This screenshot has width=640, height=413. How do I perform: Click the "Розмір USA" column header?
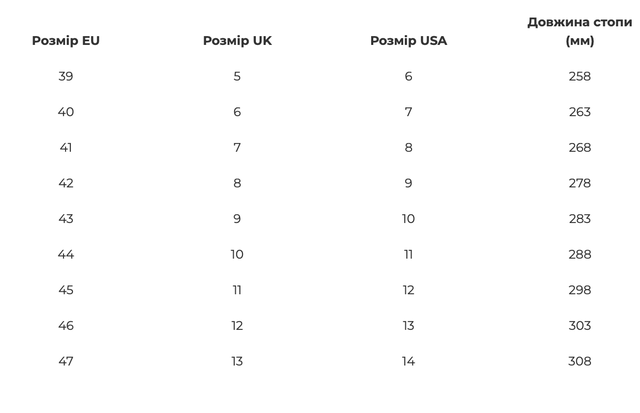click(x=408, y=41)
